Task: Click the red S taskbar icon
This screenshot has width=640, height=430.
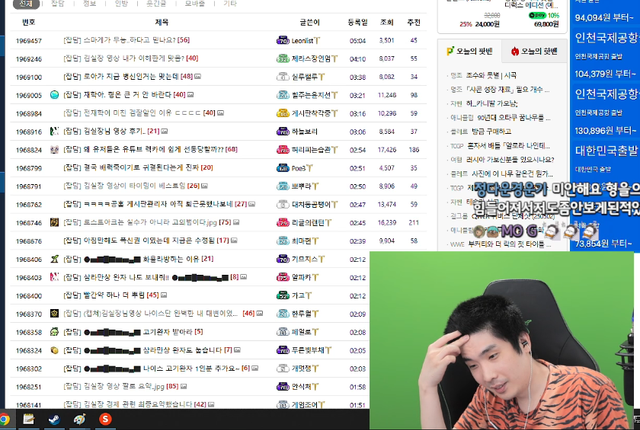Action: coord(105,419)
